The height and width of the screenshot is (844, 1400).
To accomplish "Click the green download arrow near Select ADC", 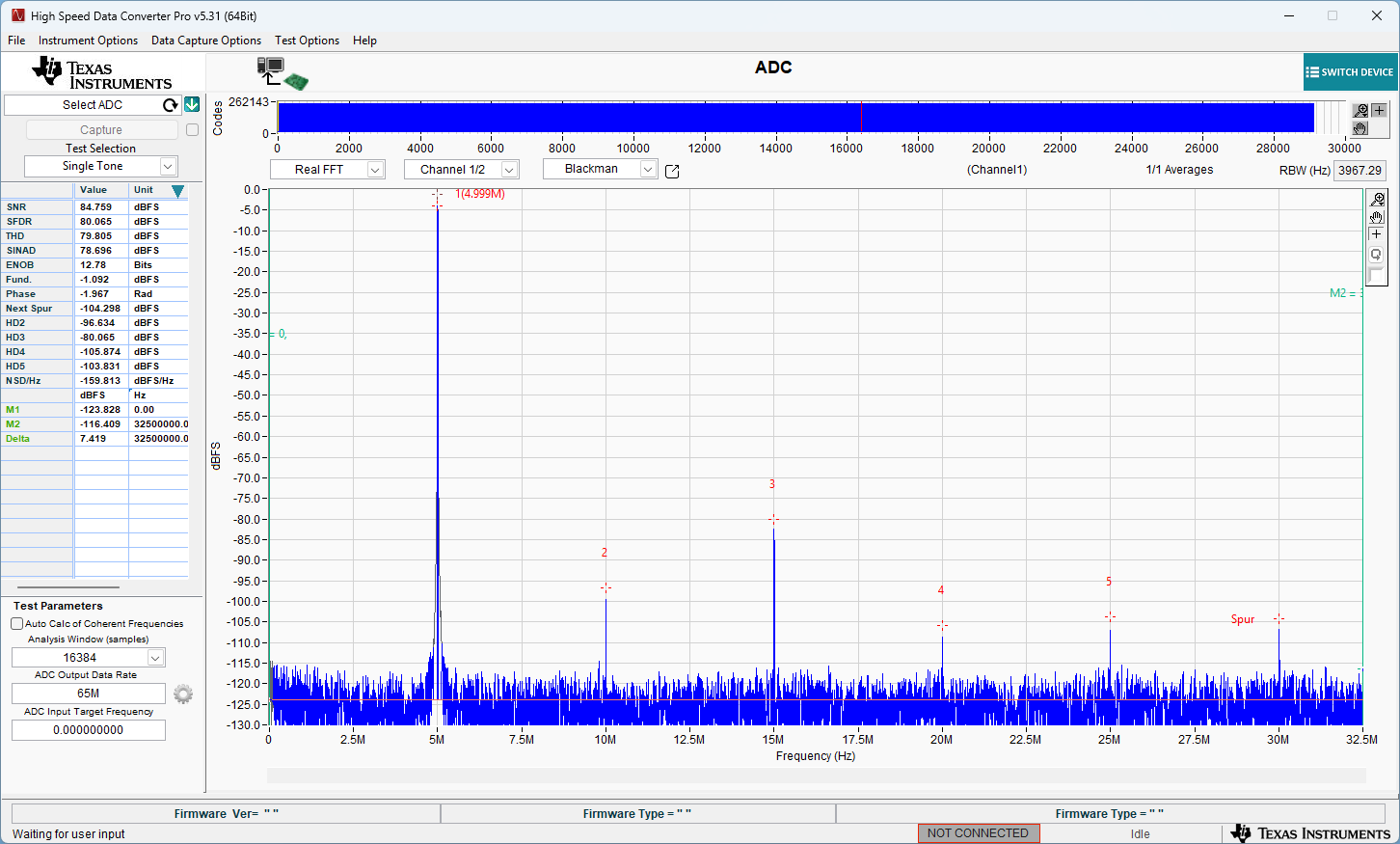I will tap(192, 104).
